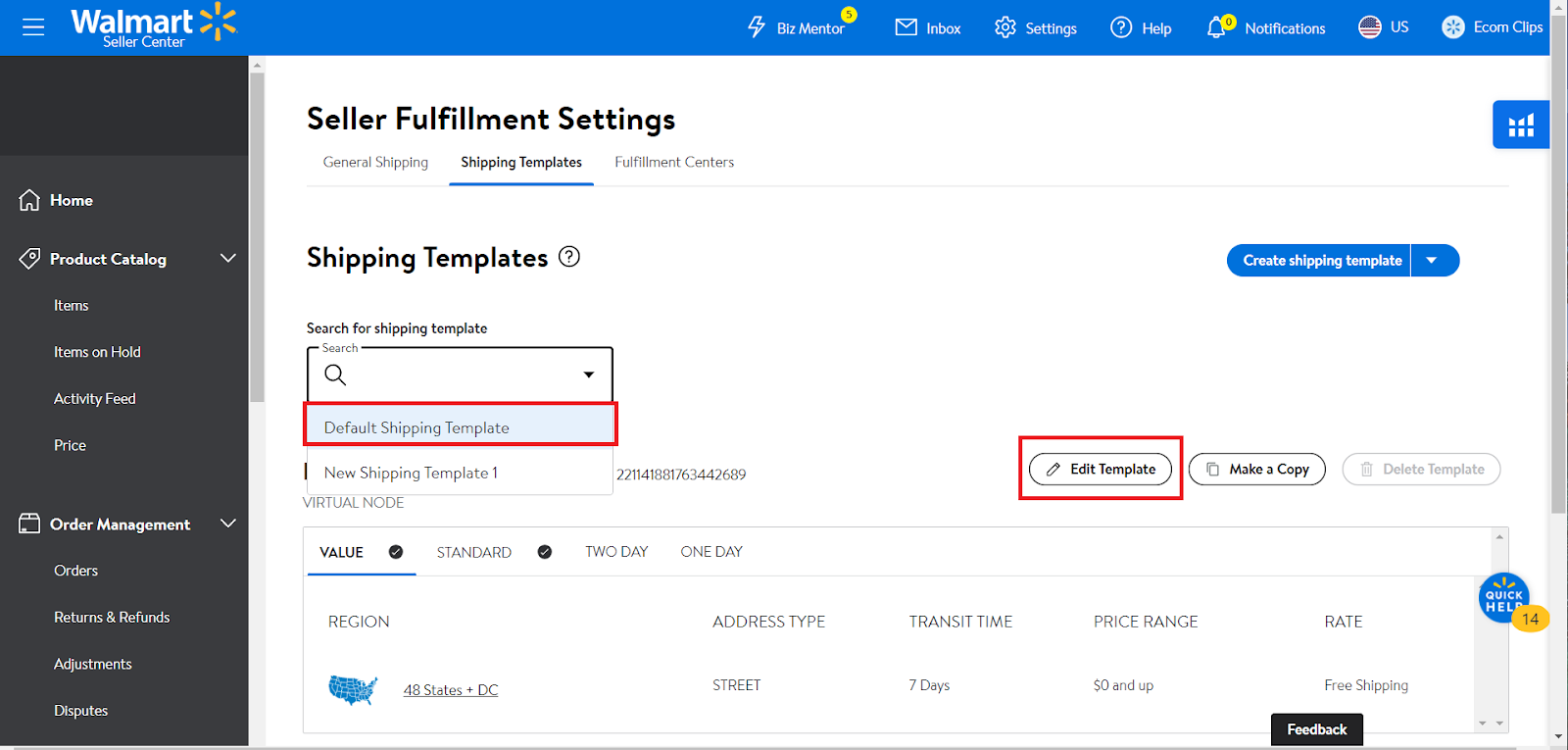Viewport: 1568px width, 750px height.
Task: Open Disputes in sidebar
Action: [81, 711]
